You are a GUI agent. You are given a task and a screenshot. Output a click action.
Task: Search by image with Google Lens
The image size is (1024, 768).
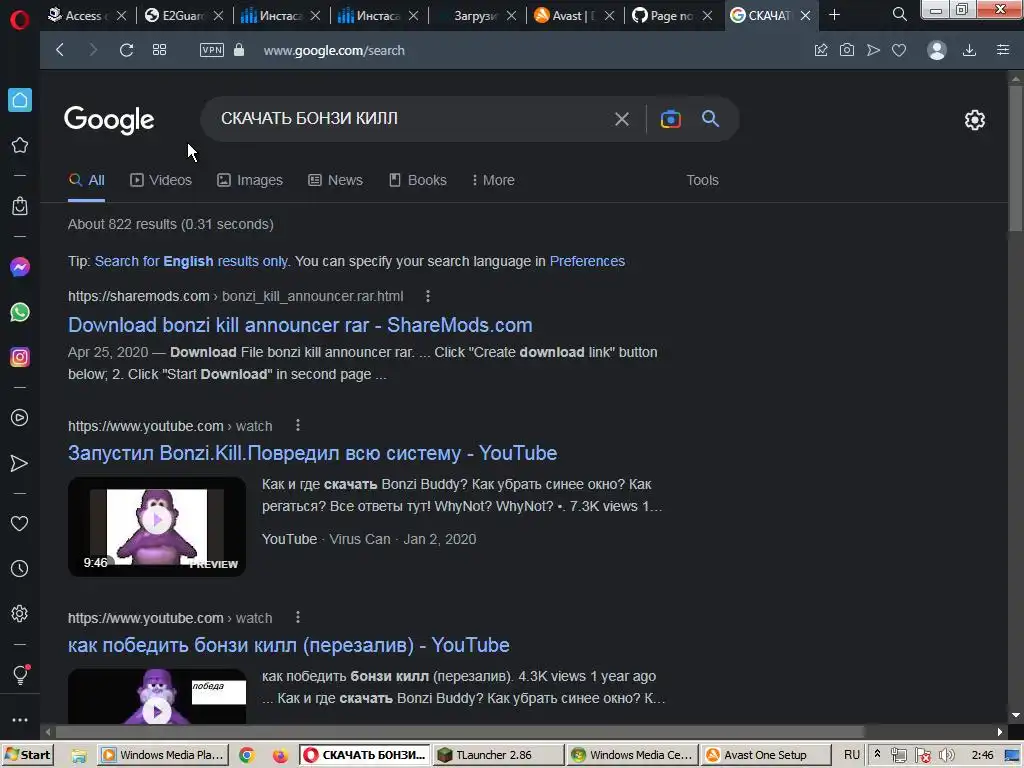click(671, 119)
